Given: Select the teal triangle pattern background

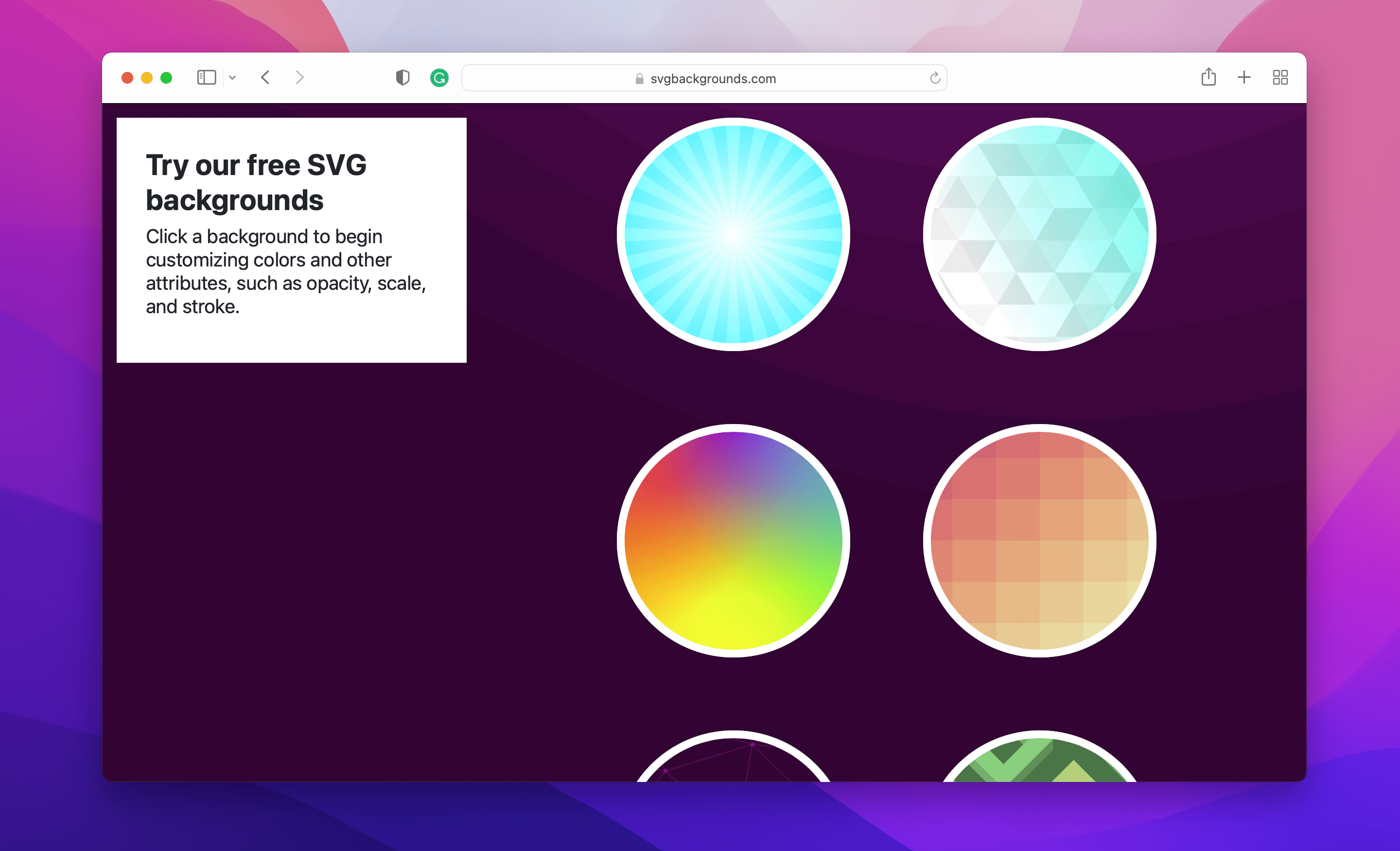Looking at the screenshot, I should (x=1040, y=234).
